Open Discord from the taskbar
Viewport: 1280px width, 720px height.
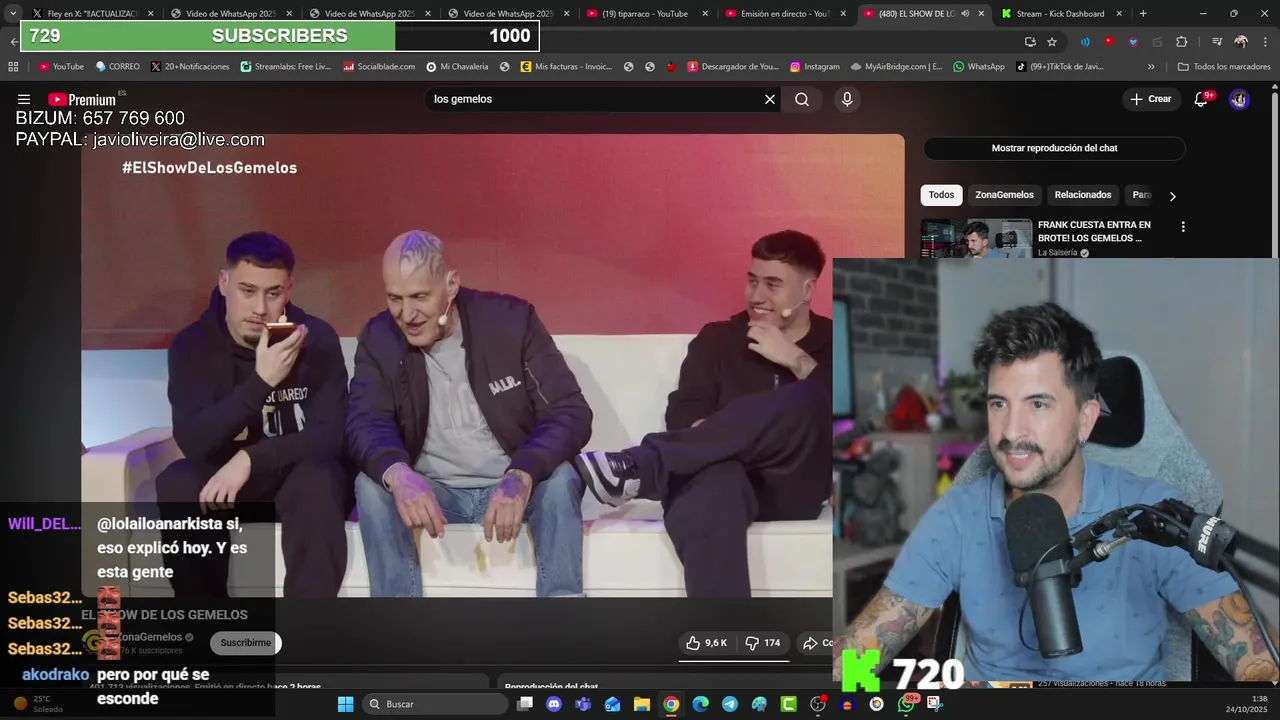point(554,704)
